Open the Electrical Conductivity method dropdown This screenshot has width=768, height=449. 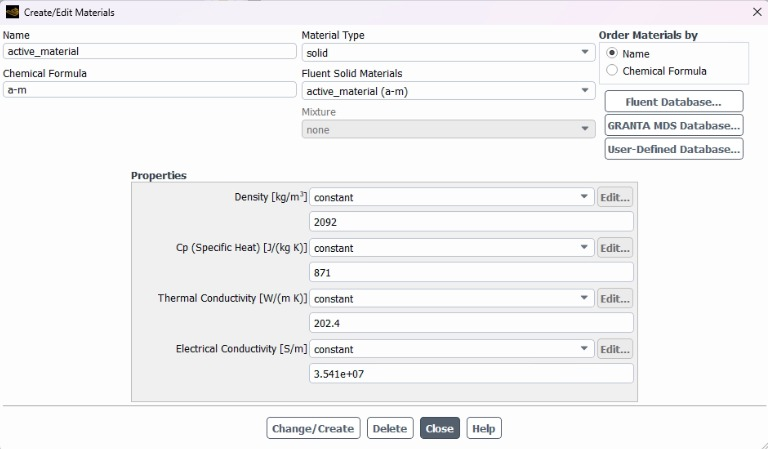pos(452,349)
